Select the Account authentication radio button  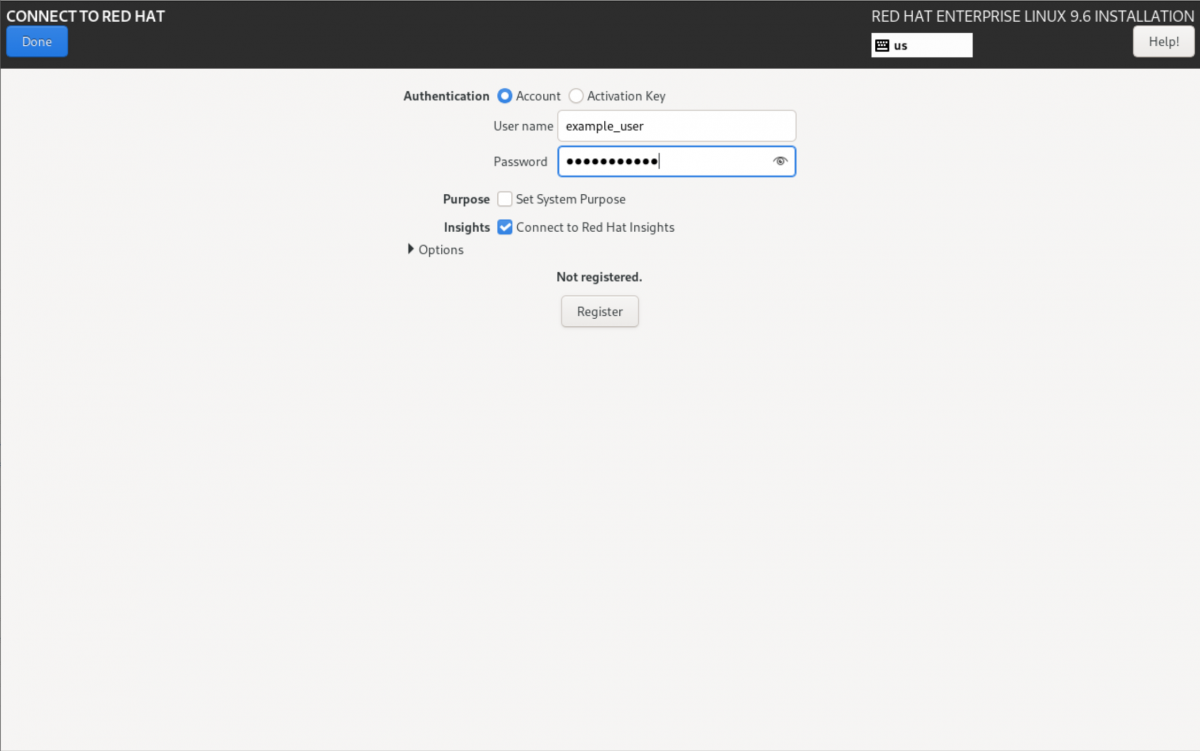pyautogui.click(x=505, y=96)
